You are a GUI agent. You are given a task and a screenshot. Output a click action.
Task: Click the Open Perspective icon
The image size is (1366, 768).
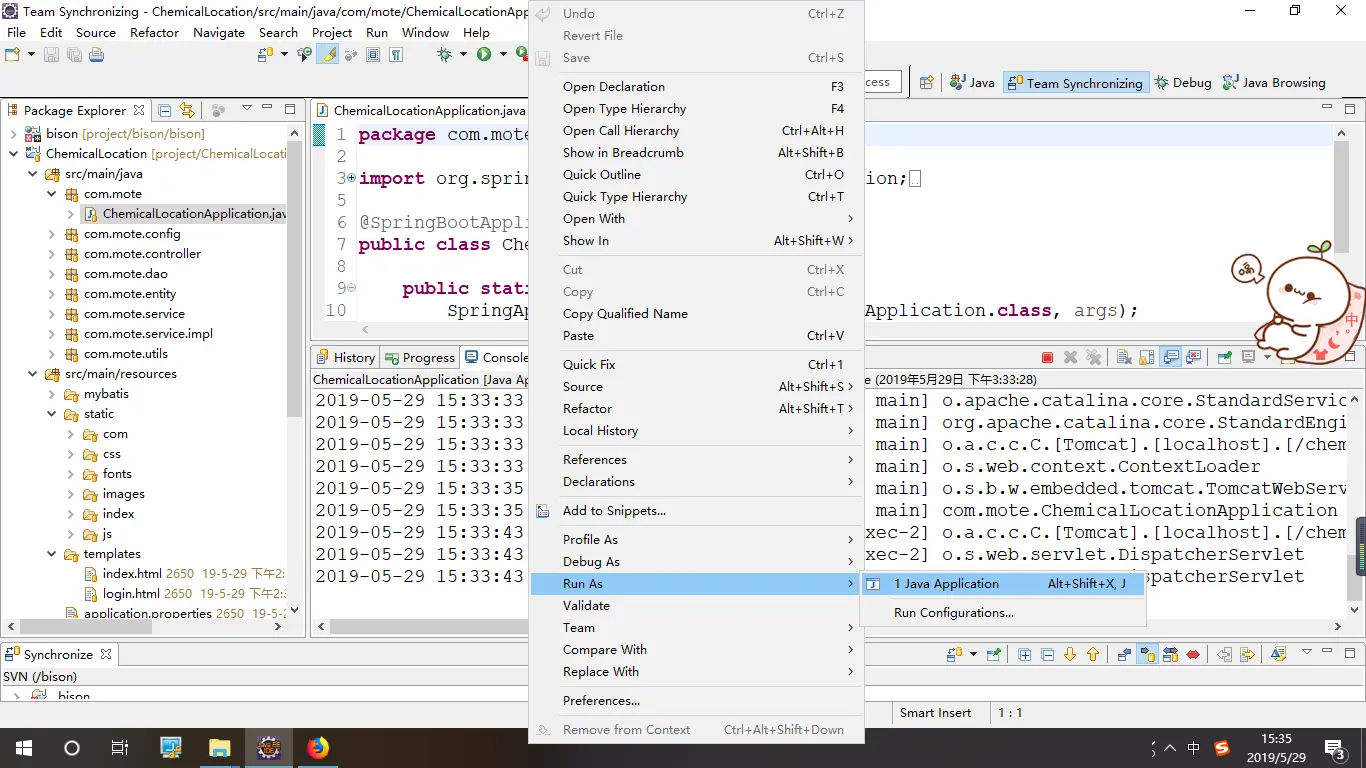click(926, 83)
